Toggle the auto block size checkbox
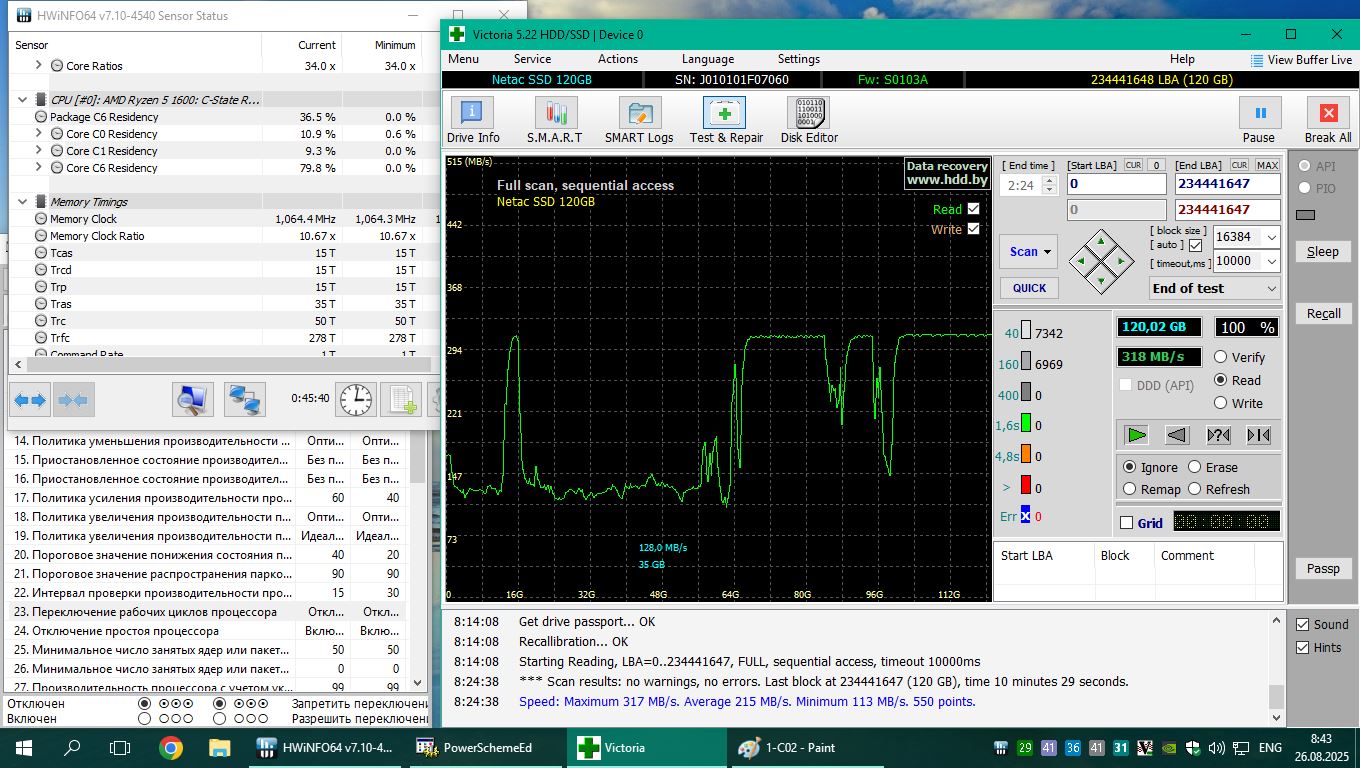This screenshot has width=1360, height=768. click(x=1195, y=245)
